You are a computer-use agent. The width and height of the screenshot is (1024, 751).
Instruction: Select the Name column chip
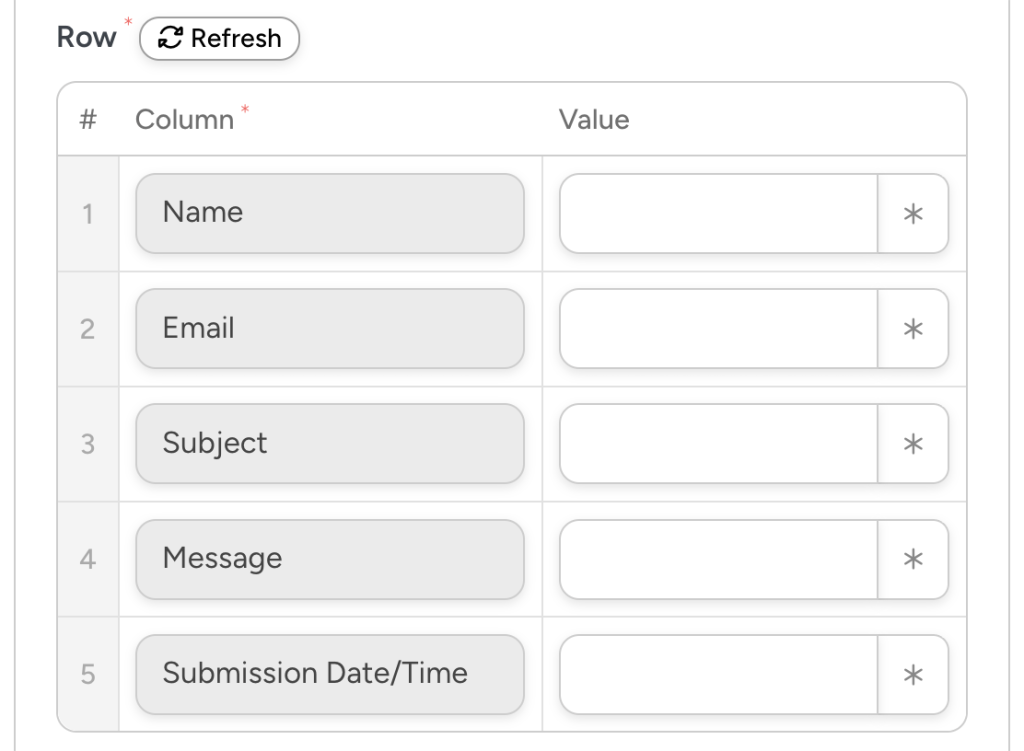pos(330,213)
